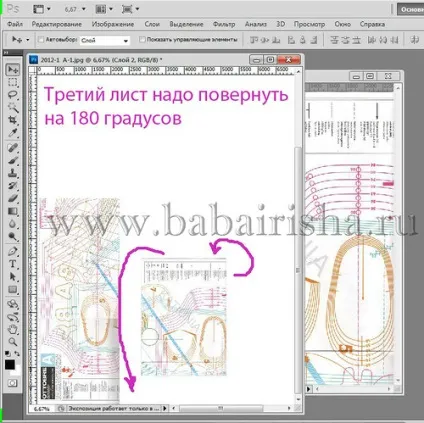Select the Eyedropper tool
The width and height of the screenshot is (424, 423).
[13, 133]
